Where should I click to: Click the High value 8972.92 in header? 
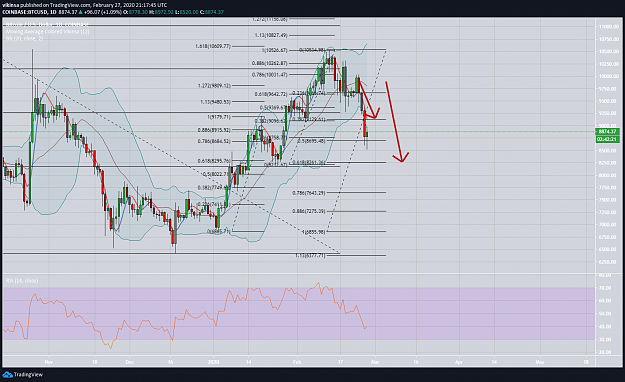[165, 12]
